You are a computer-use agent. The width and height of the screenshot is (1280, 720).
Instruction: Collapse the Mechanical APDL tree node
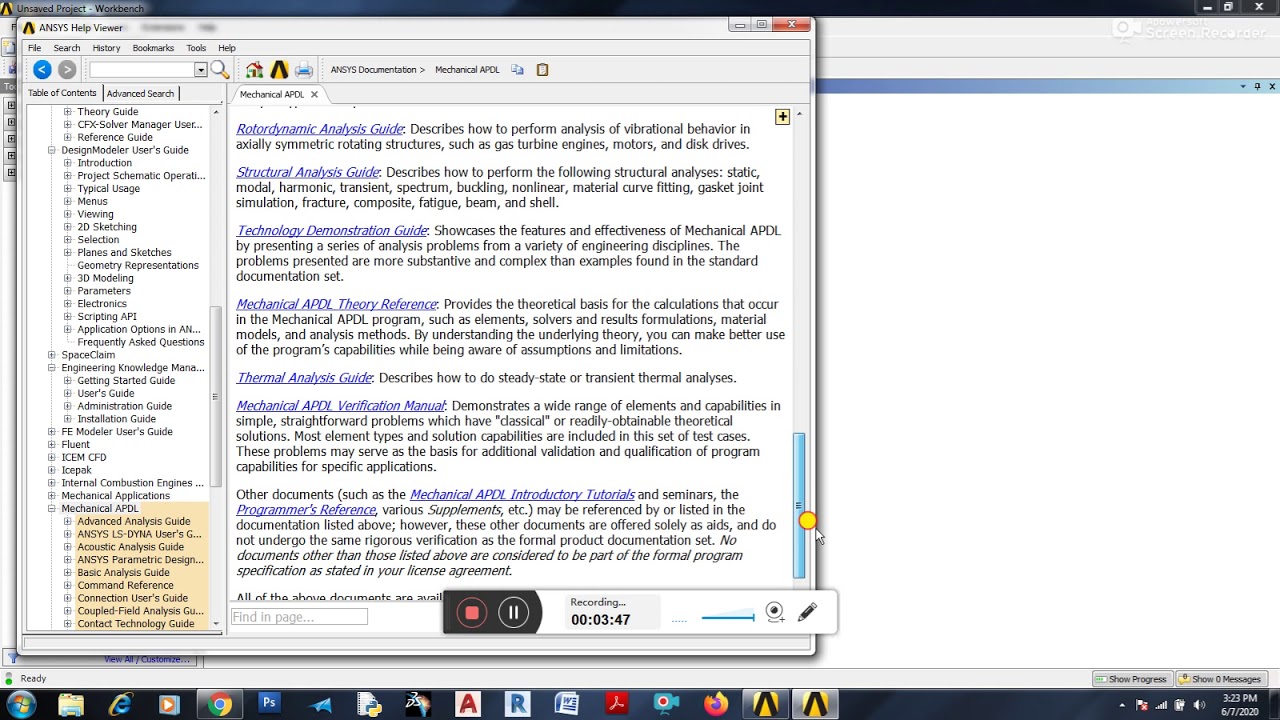point(52,508)
